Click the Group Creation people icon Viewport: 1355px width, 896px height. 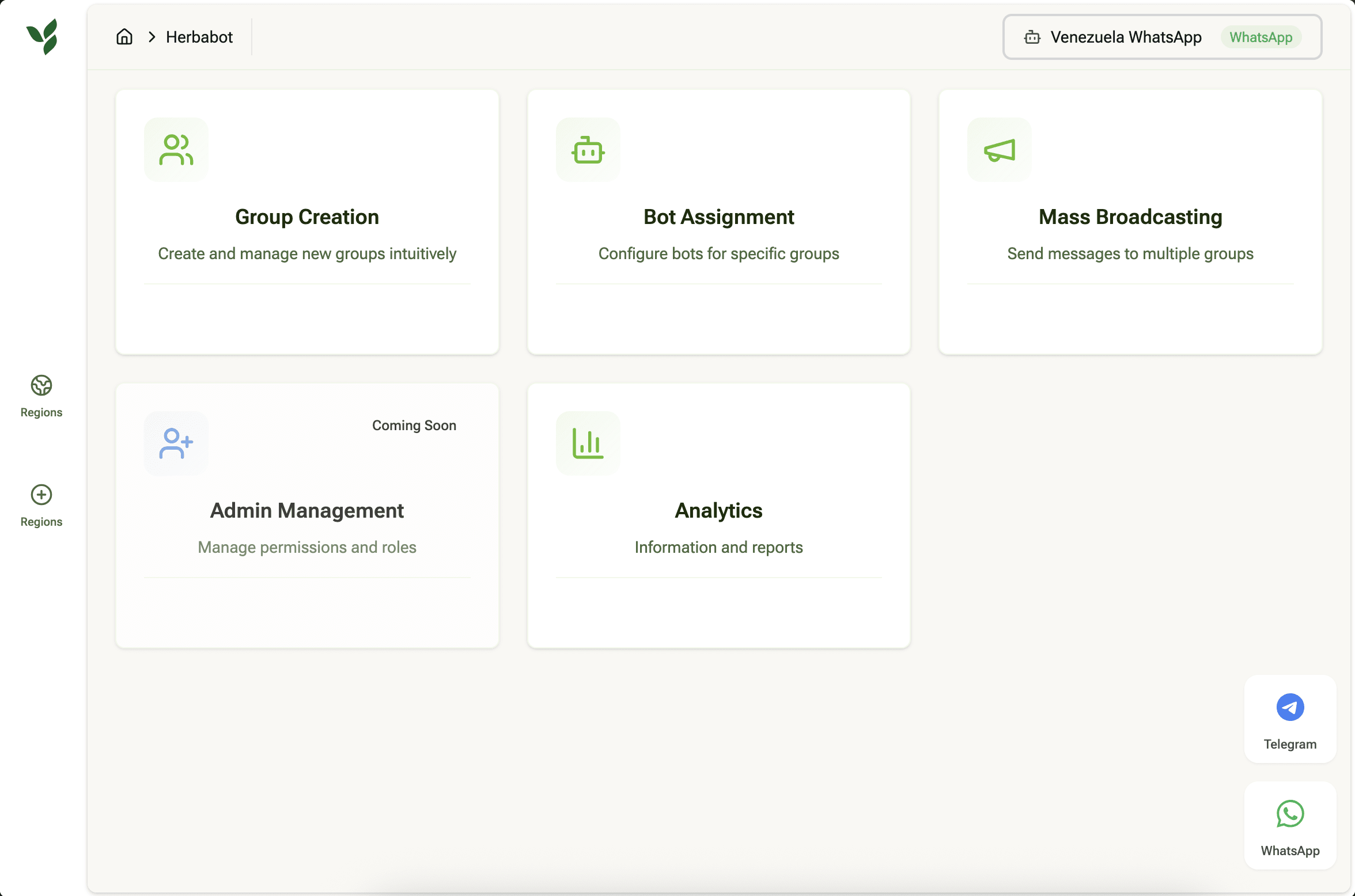click(176, 150)
